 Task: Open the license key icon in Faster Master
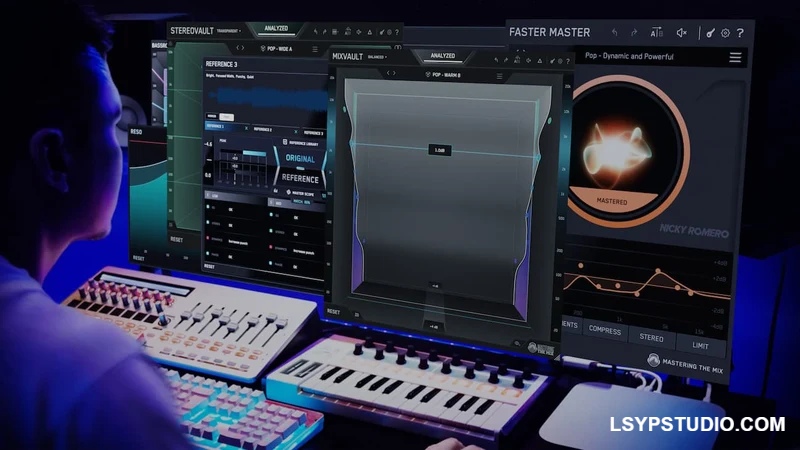click(710, 33)
